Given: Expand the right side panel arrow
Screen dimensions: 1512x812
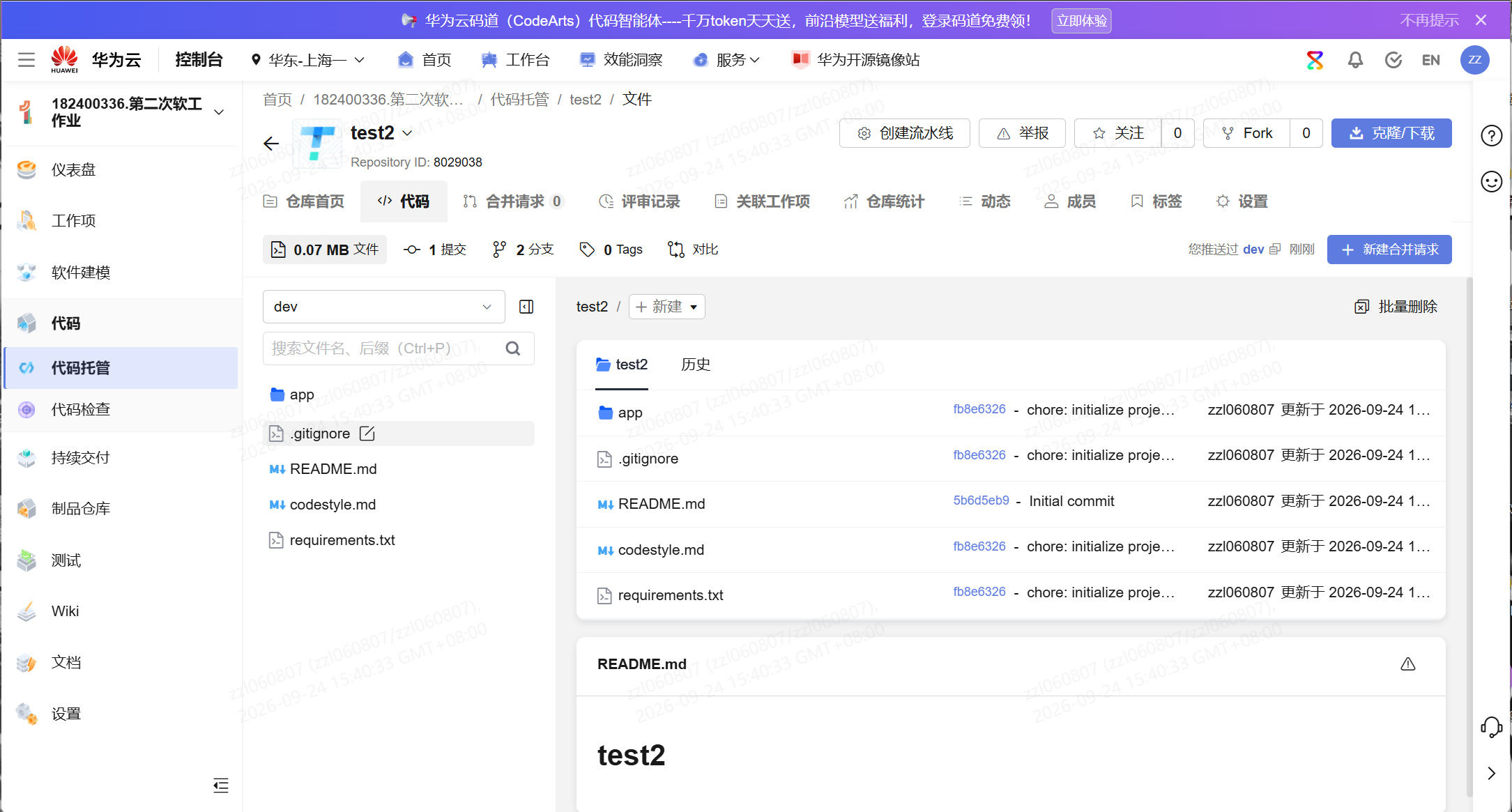Looking at the screenshot, I should pos(1491,774).
